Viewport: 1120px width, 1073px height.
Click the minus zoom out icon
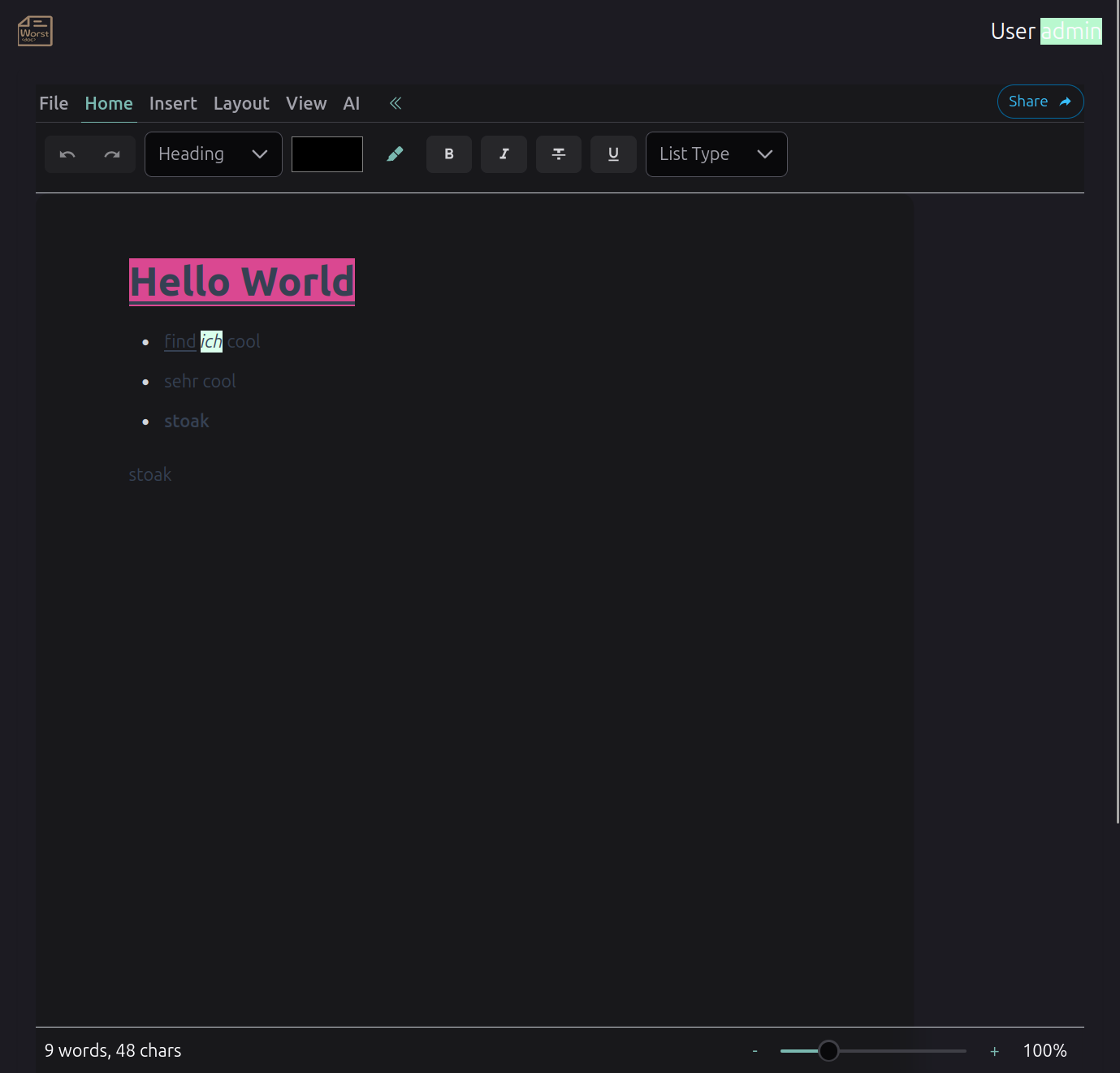coord(755,1051)
